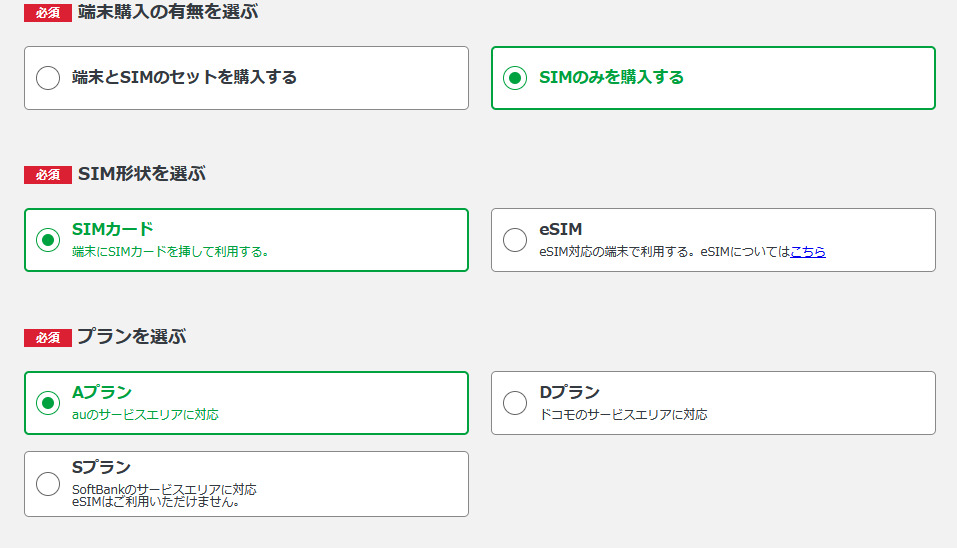The height and width of the screenshot is (548, 957).
Task: Click the description 端末にSIMカードを挿して利用する
Action: click(170, 252)
